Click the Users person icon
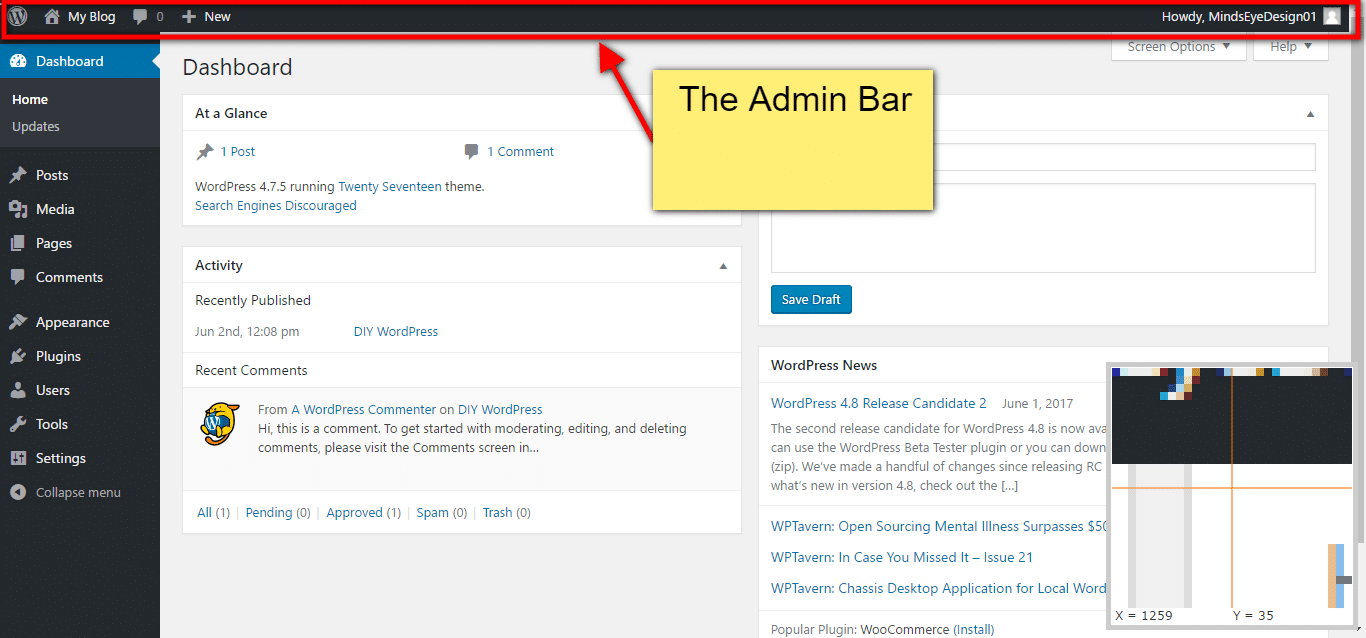 (x=18, y=390)
